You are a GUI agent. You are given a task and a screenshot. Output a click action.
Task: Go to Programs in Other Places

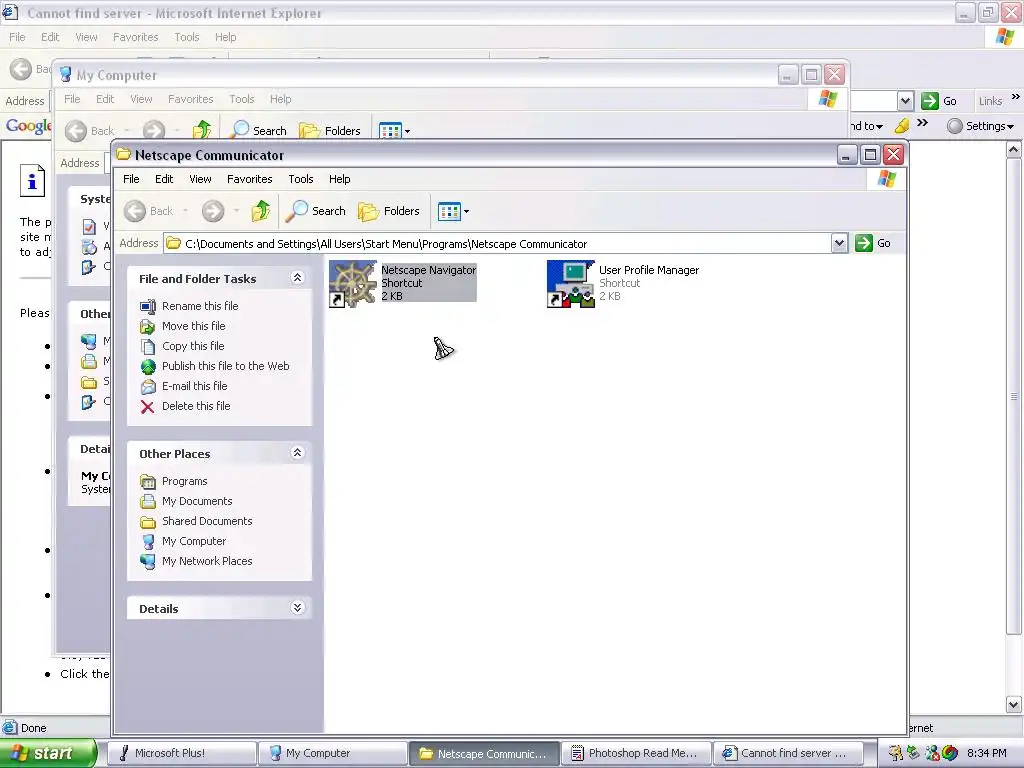184,481
